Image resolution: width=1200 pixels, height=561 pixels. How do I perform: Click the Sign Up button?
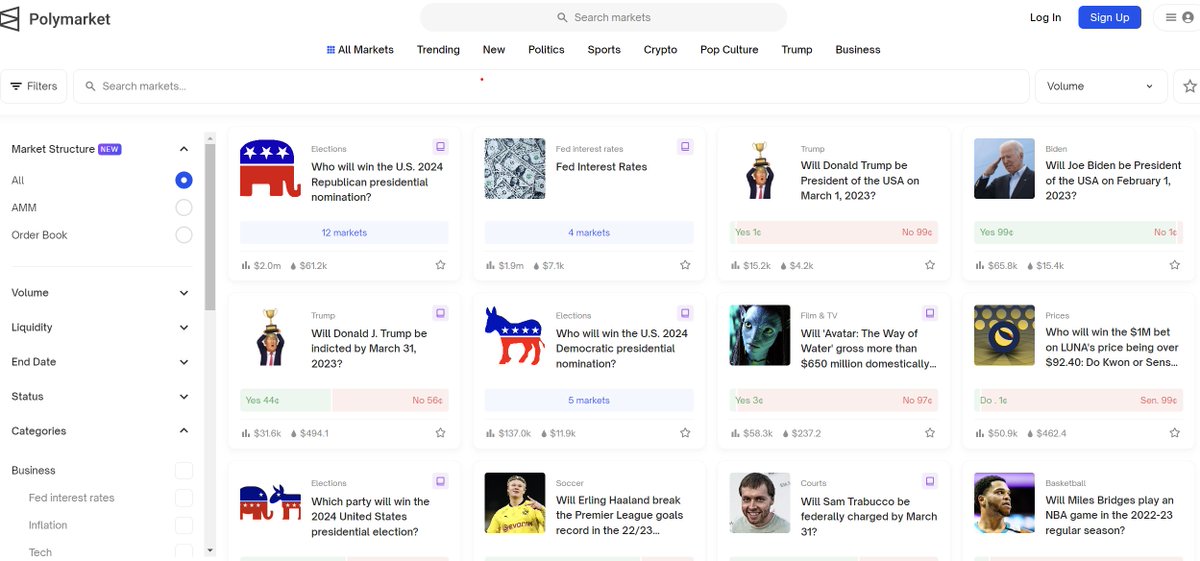coord(1109,17)
